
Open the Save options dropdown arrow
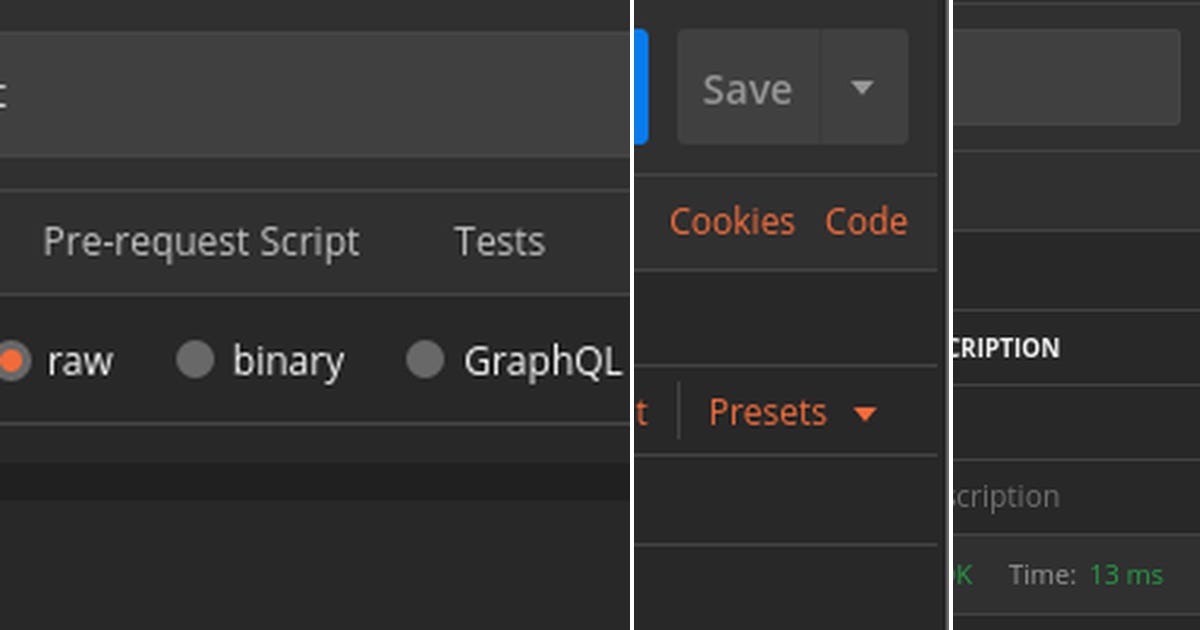point(862,88)
